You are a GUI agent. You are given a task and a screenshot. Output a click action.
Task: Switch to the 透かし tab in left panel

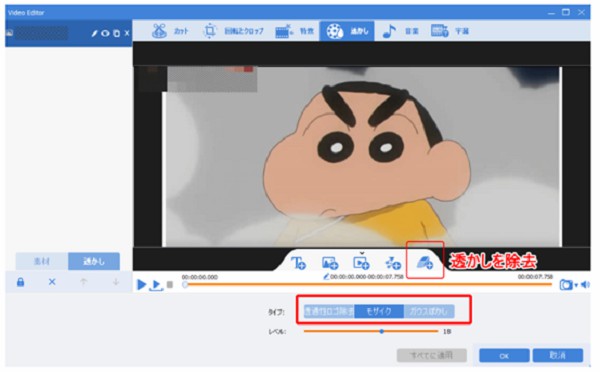pyautogui.click(x=94, y=261)
